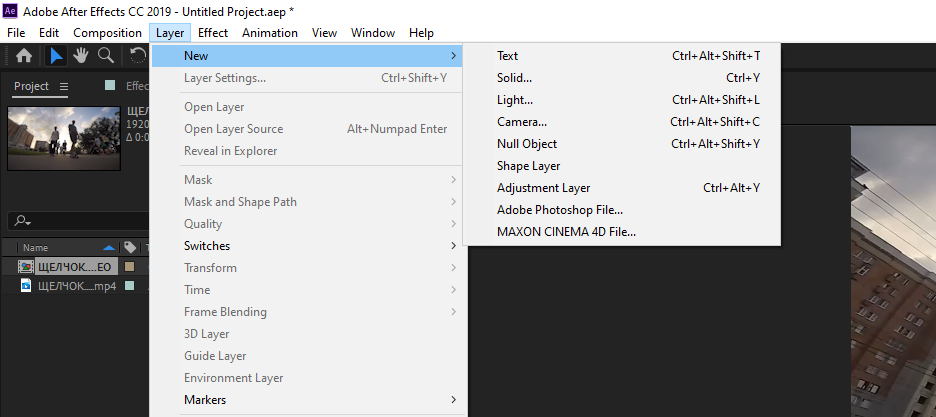Select the Hand tool
936x417 pixels.
click(x=81, y=55)
